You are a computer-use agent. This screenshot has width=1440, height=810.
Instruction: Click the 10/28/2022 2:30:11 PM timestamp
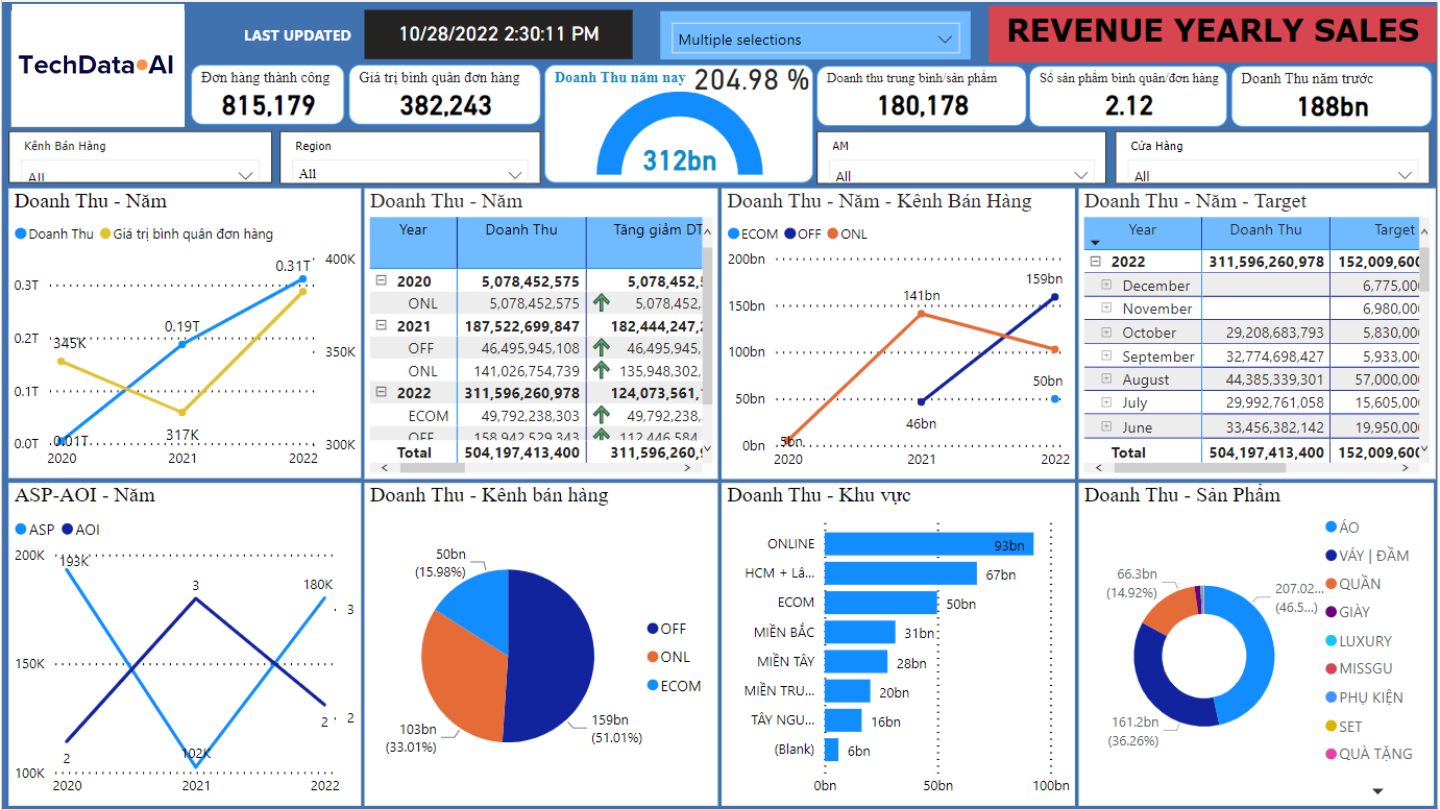[499, 34]
